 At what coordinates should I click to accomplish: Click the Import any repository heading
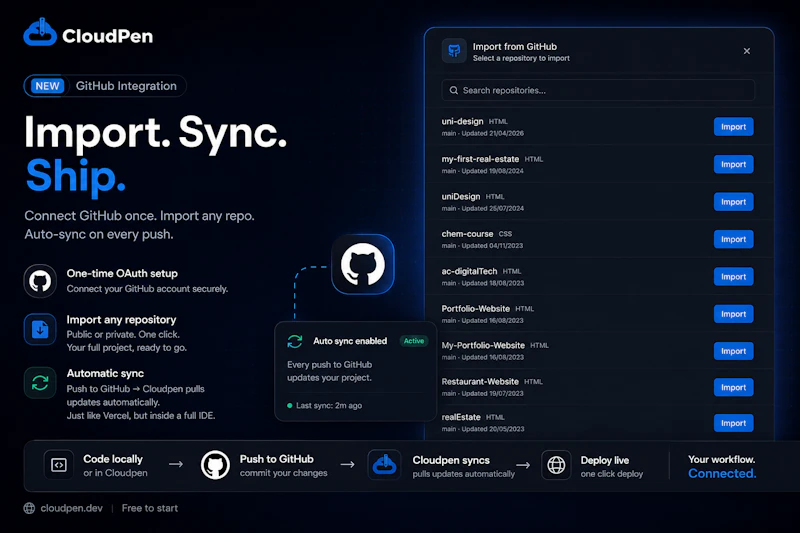click(x=121, y=320)
